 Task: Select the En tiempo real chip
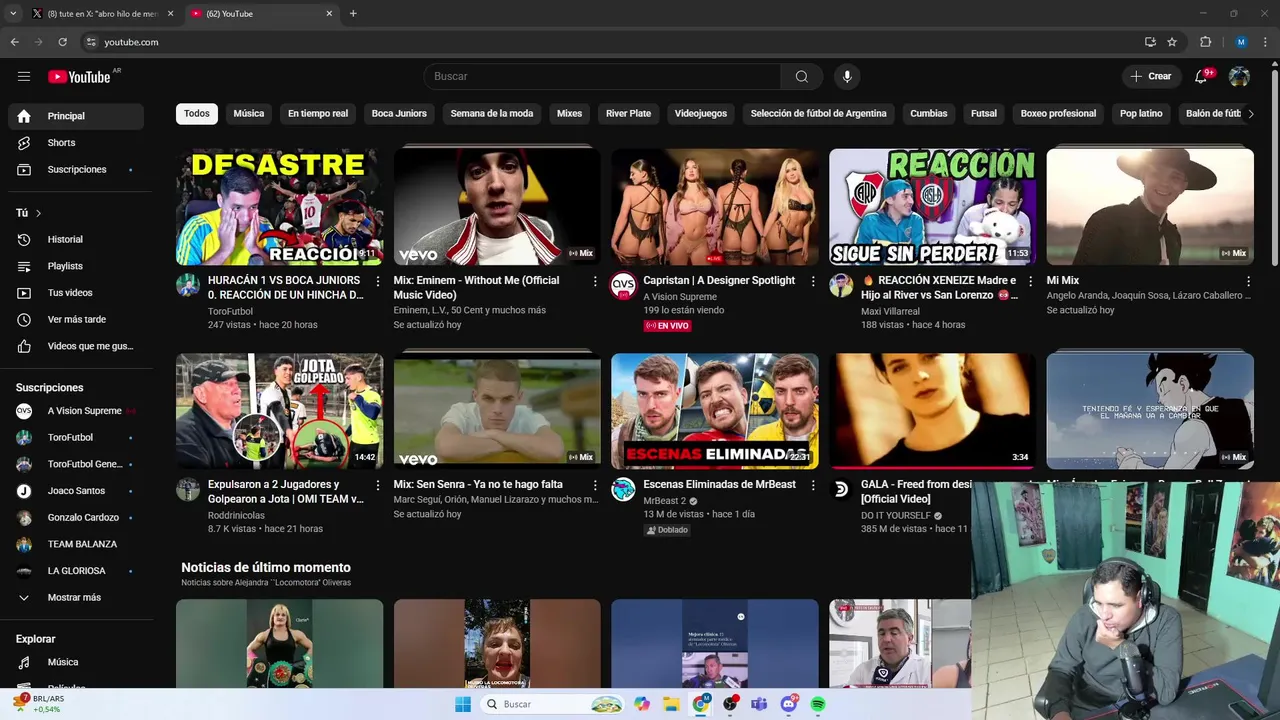[318, 114]
